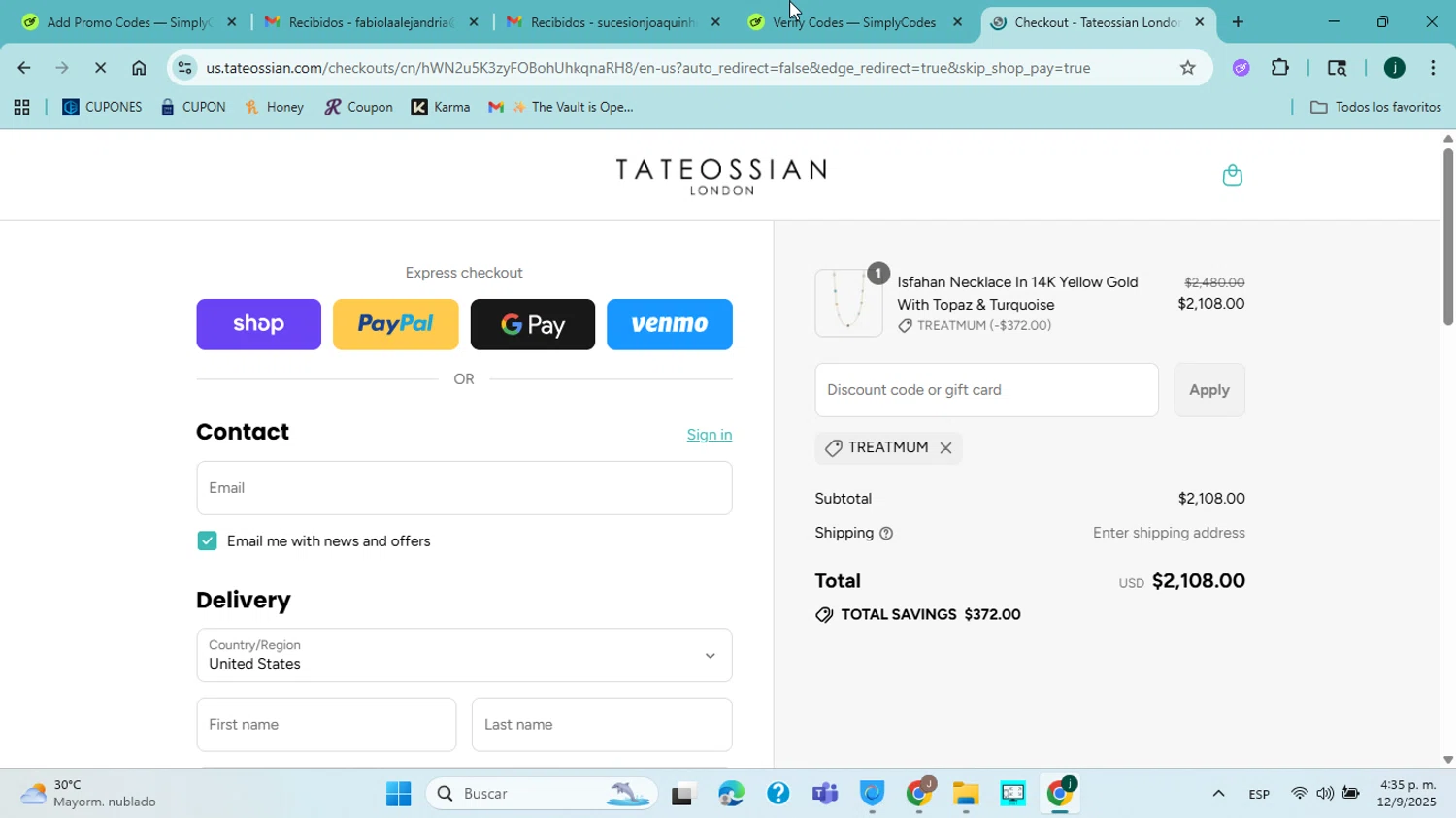Screen dimensions: 1456x818
Task: Open the Get Help question icon on the taskbar
Action: coord(778,795)
